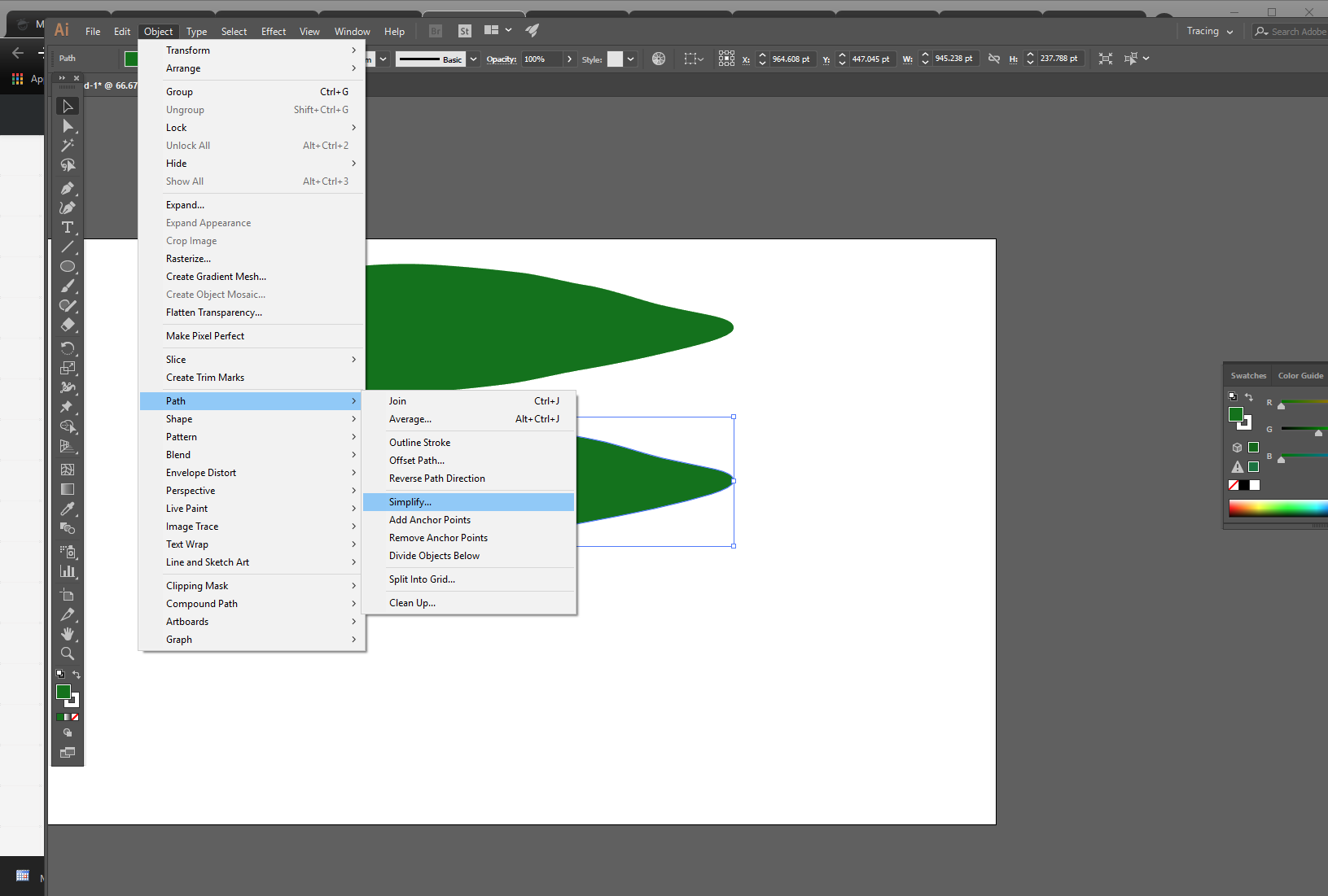Toggle drawing mode in toolbar
This screenshot has height=896, width=1328.
tap(68, 732)
